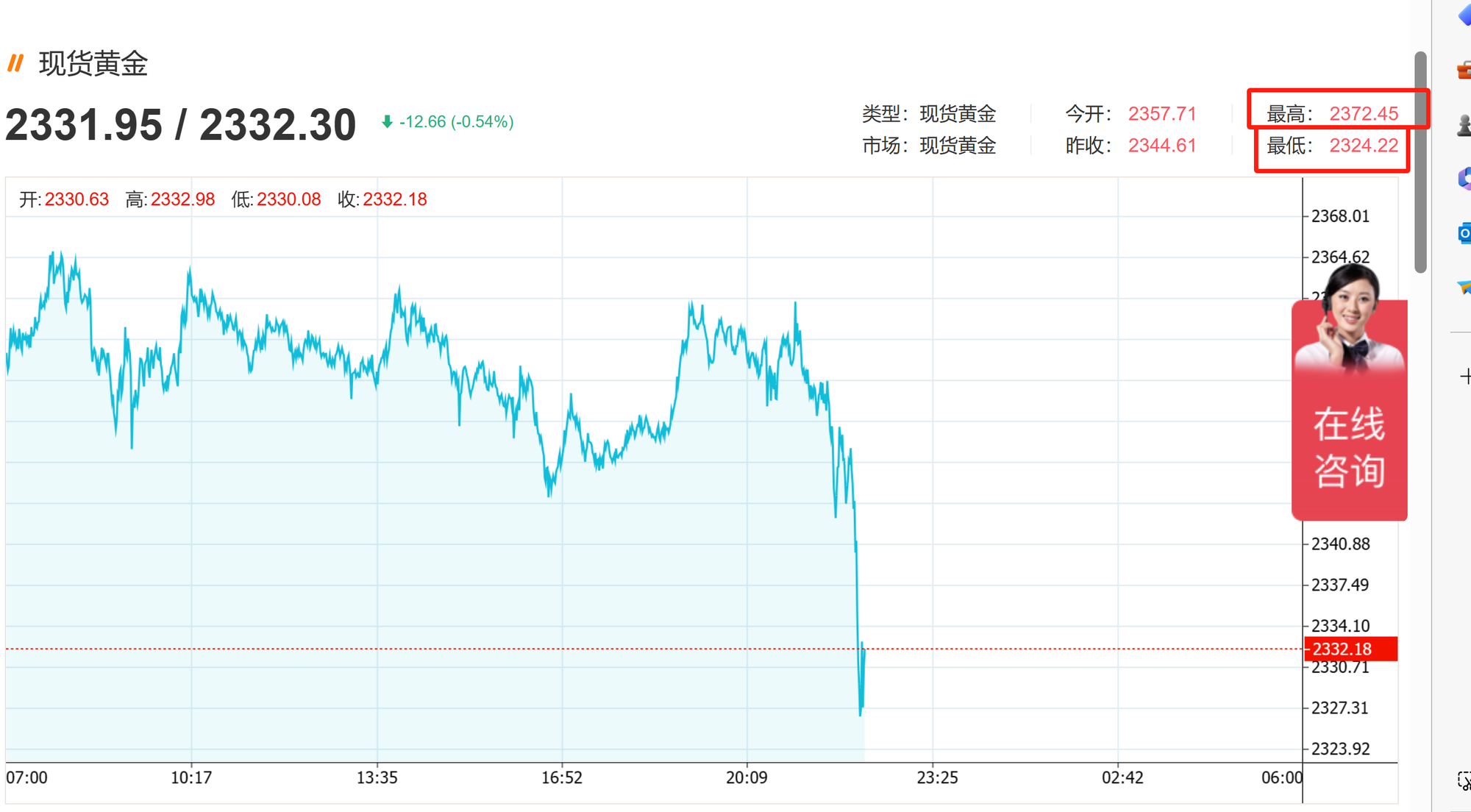Click the 2340.88 price axis label
Screen dimensions: 1471x812
(x=1340, y=544)
